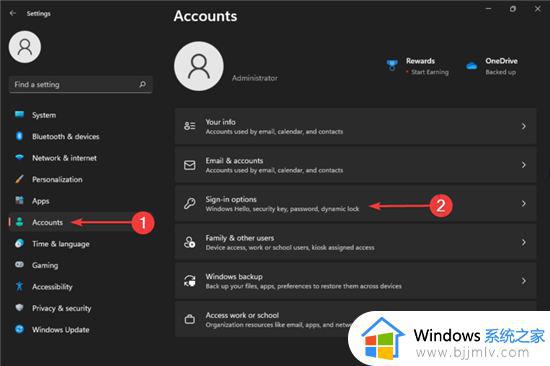Viewport: 550px width, 366px height.
Task: Expand Your info via its chevron
Action: (523, 126)
